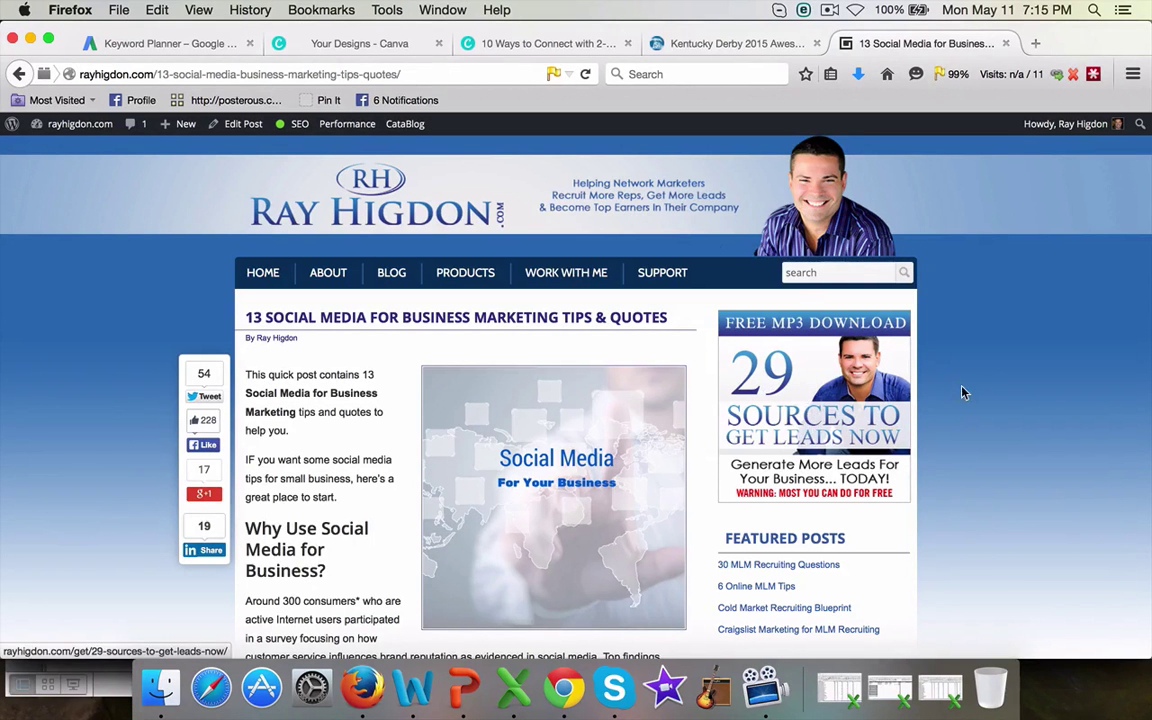Open iMovie star icon in the dock
The image size is (1152, 720).
click(664, 688)
